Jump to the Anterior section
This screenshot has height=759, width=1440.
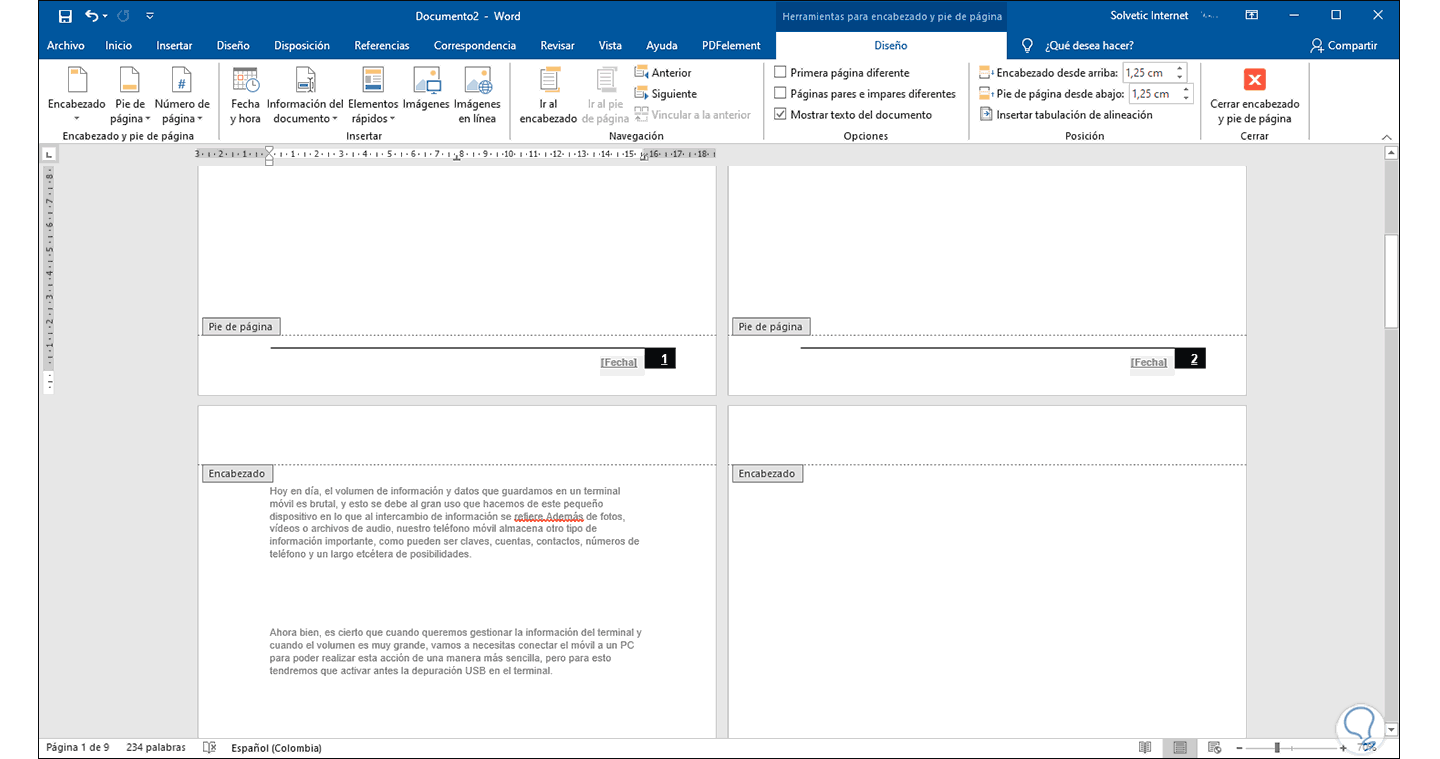(663, 73)
